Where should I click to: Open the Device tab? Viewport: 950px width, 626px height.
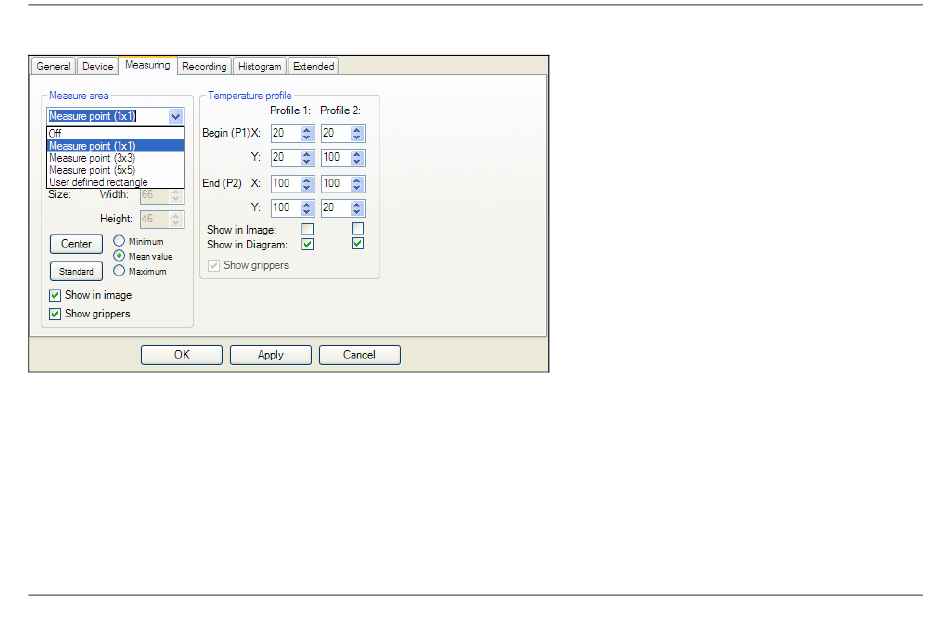97,67
